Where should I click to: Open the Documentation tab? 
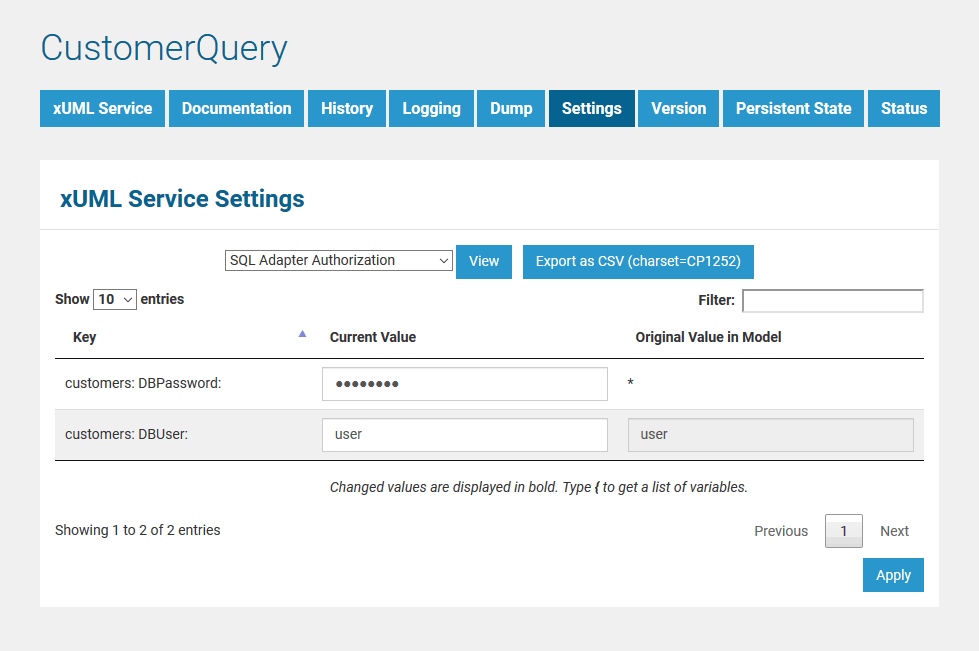click(x=236, y=108)
